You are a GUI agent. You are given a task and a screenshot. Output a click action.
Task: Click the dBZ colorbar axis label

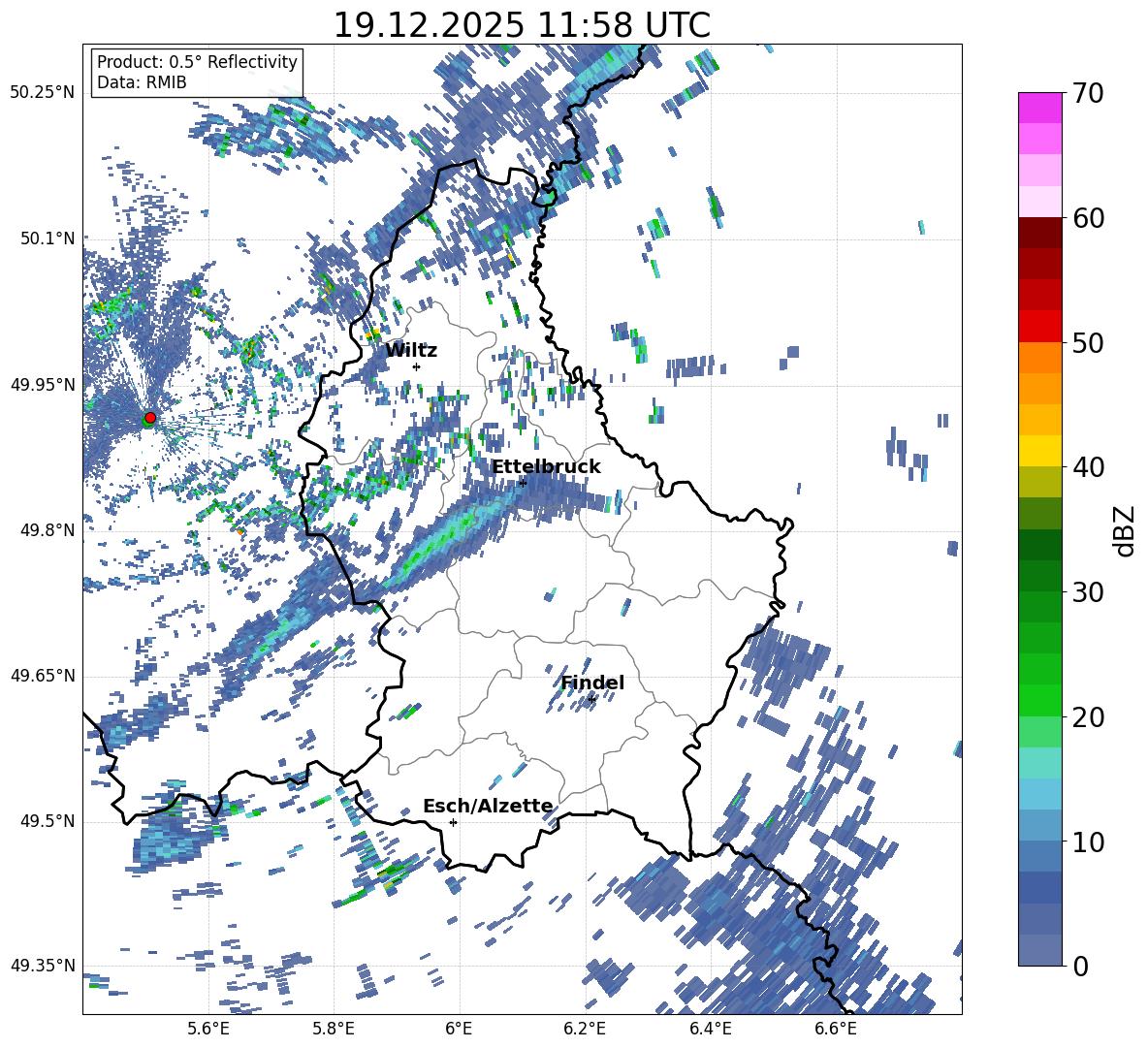click(1126, 530)
